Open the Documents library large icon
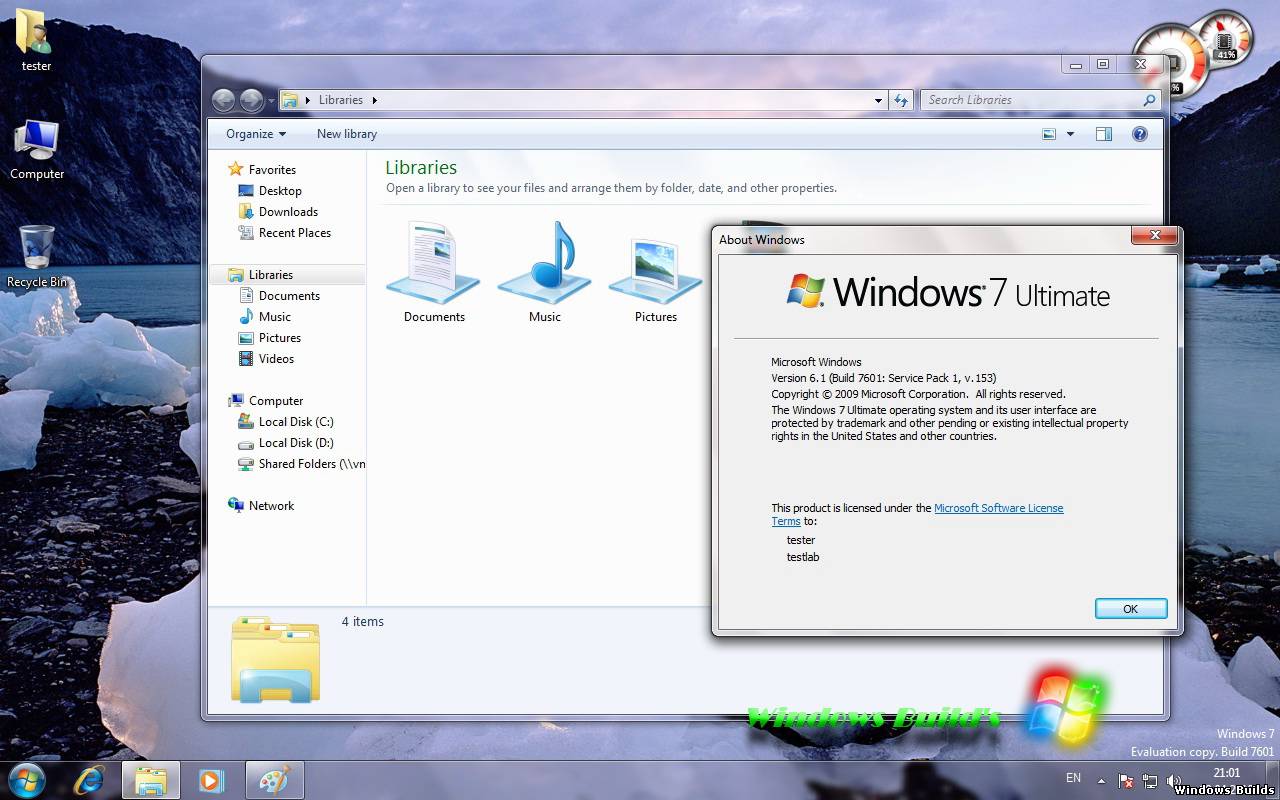 pos(434,272)
